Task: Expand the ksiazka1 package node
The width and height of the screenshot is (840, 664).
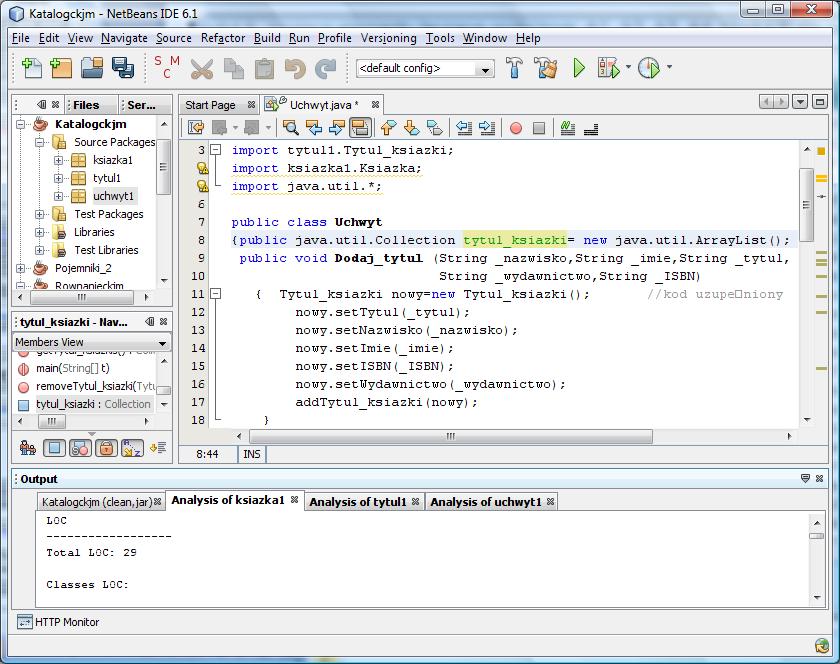Action: point(58,160)
